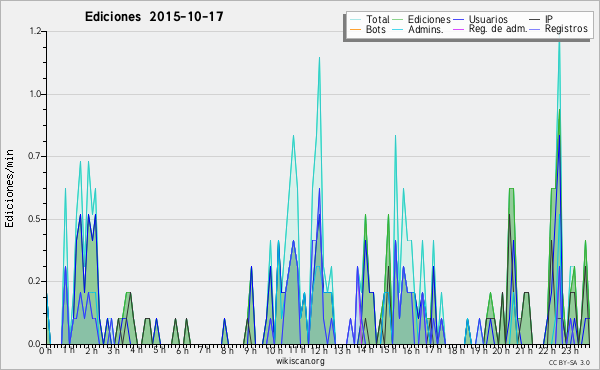Click the IP dark legend line
600x370 pixels.
[x=535, y=20]
